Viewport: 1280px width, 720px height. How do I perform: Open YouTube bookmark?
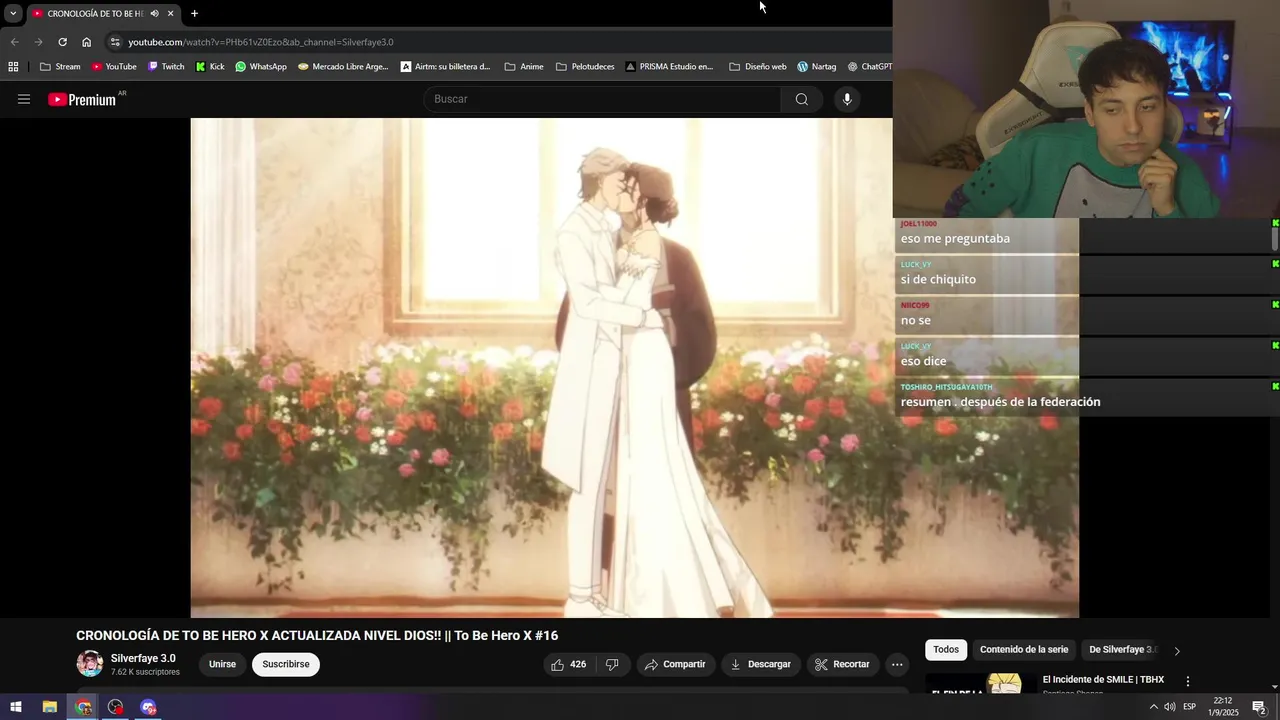coord(114,67)
